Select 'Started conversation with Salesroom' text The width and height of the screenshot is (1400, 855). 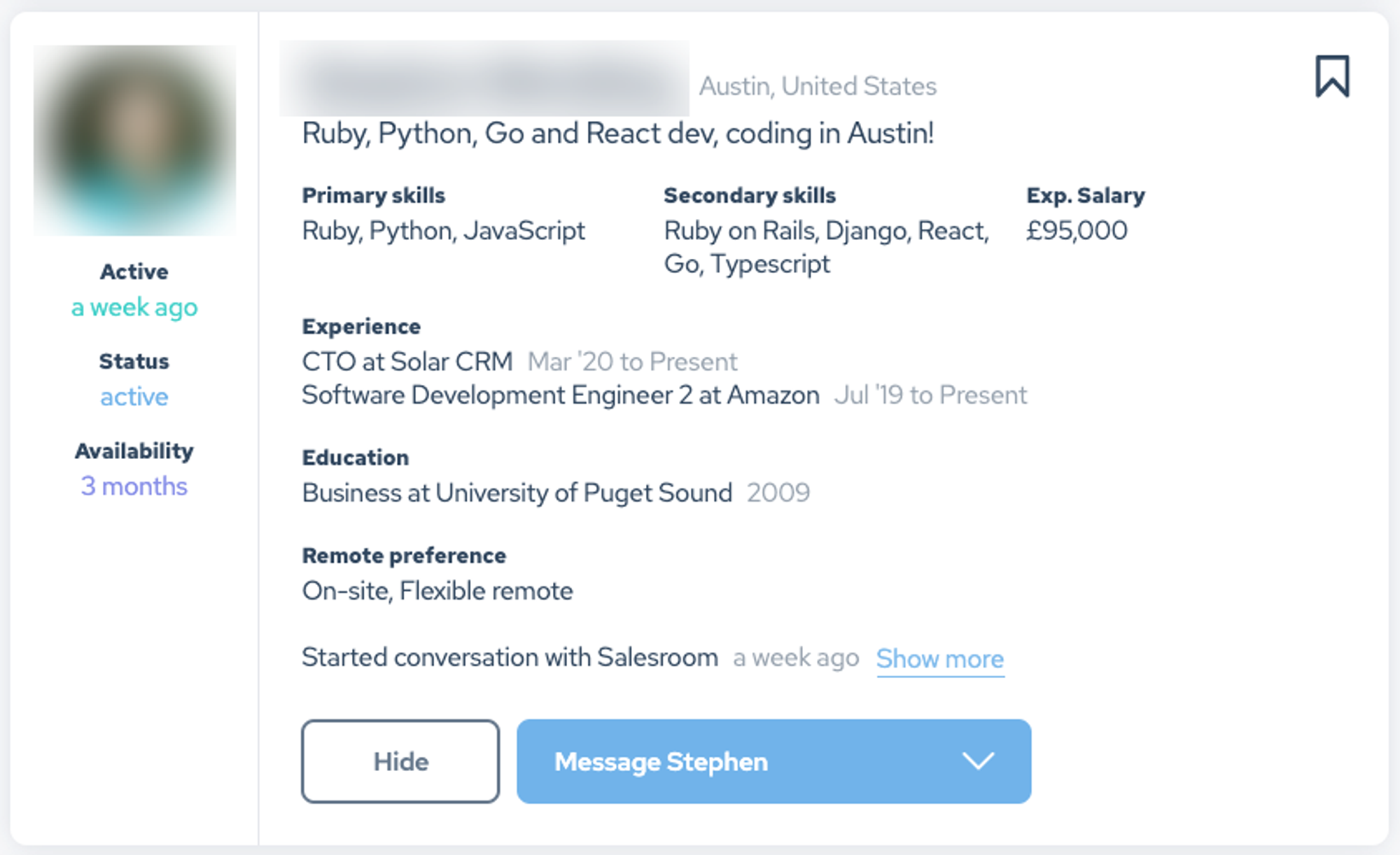[510, 658]
